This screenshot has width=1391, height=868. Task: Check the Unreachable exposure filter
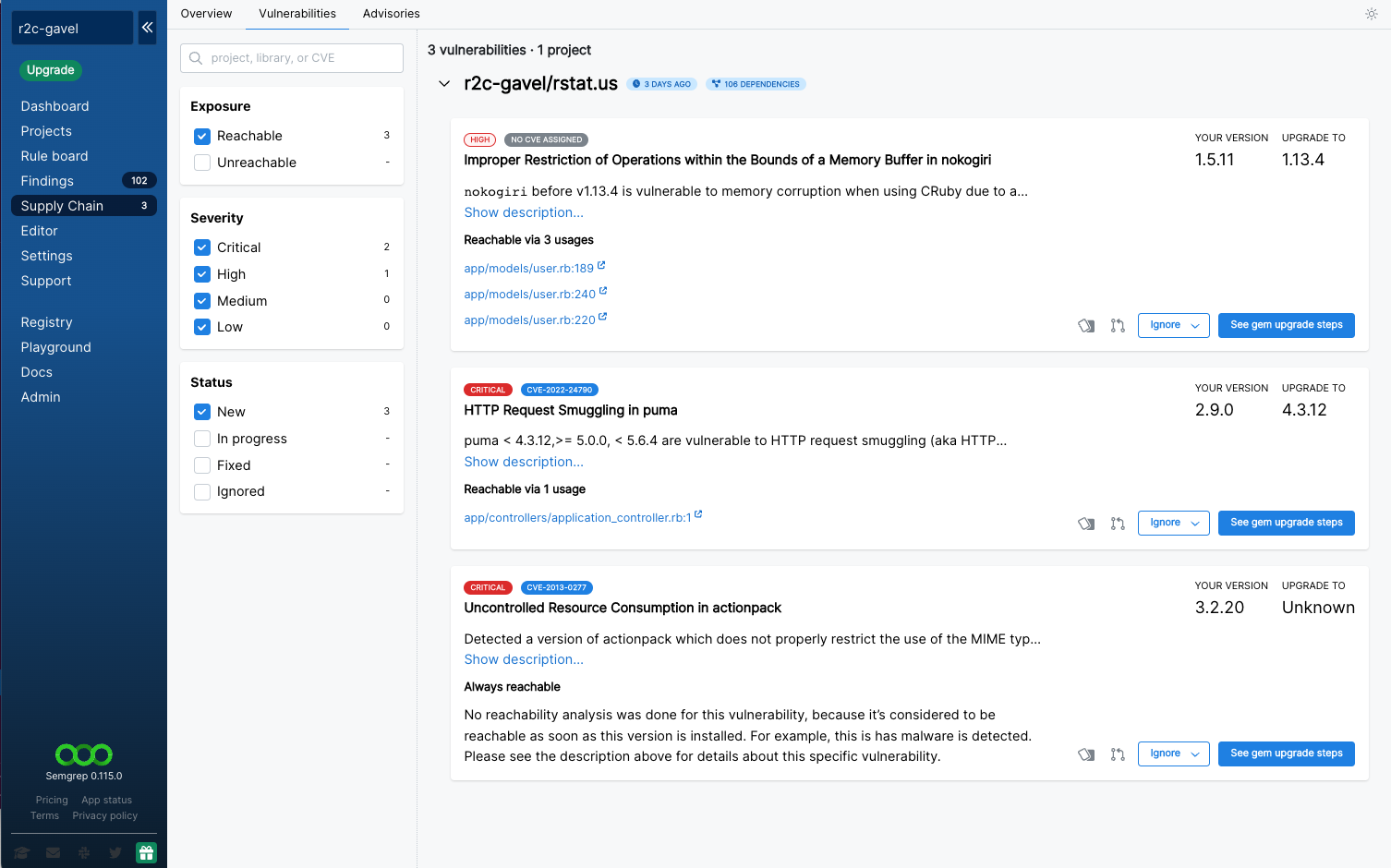pos(202,163)
